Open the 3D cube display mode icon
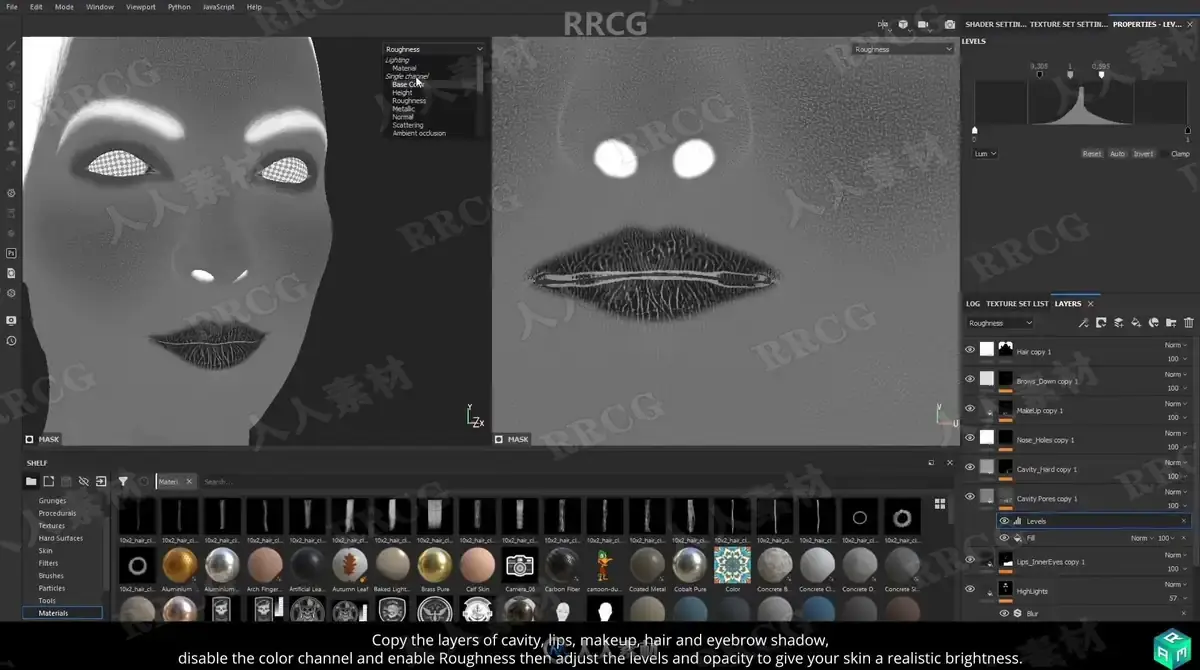1200x670 pixels. click(x=903, y=24)
